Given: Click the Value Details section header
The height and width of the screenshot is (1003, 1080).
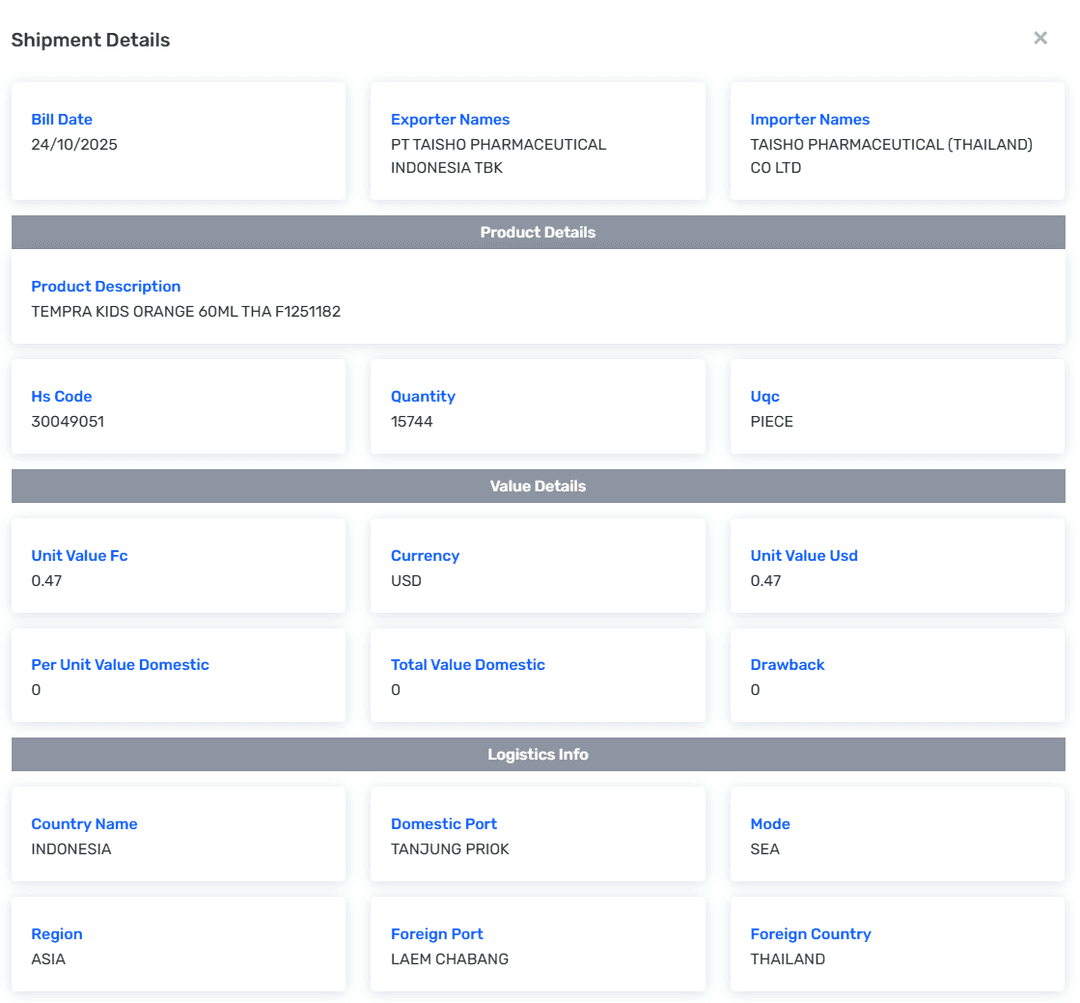Looking at the screenshot, I should 538,486.
